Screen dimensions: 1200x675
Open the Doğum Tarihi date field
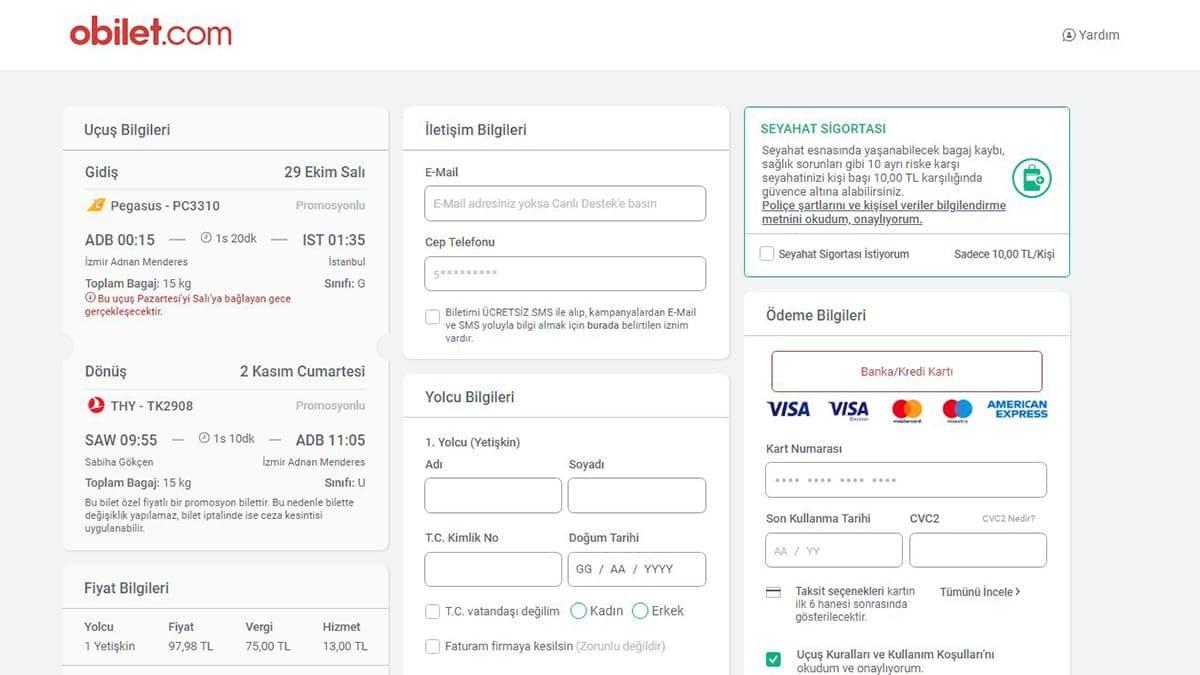[x=637, y=569]
